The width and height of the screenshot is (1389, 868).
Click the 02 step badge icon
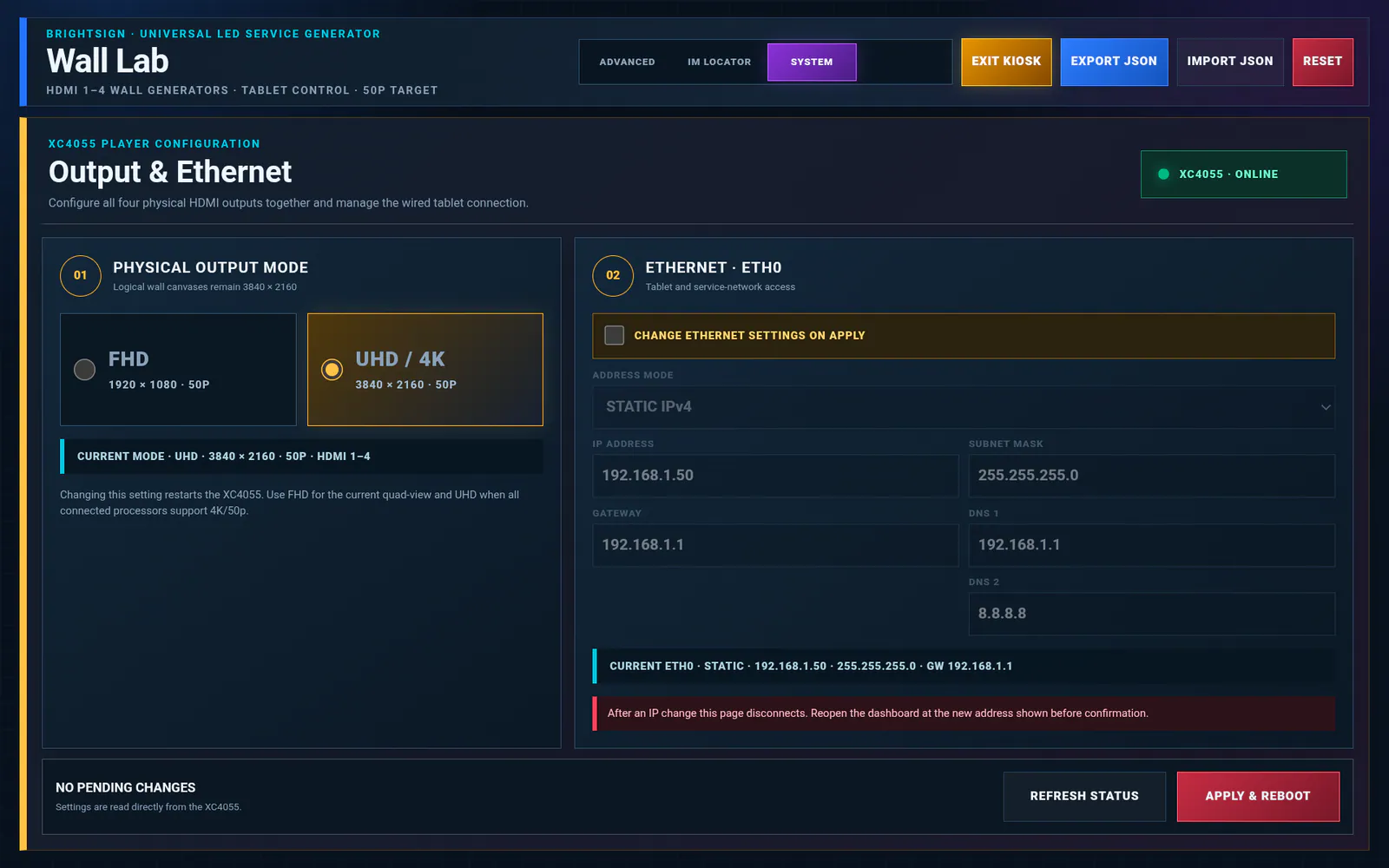coord(613,275)
